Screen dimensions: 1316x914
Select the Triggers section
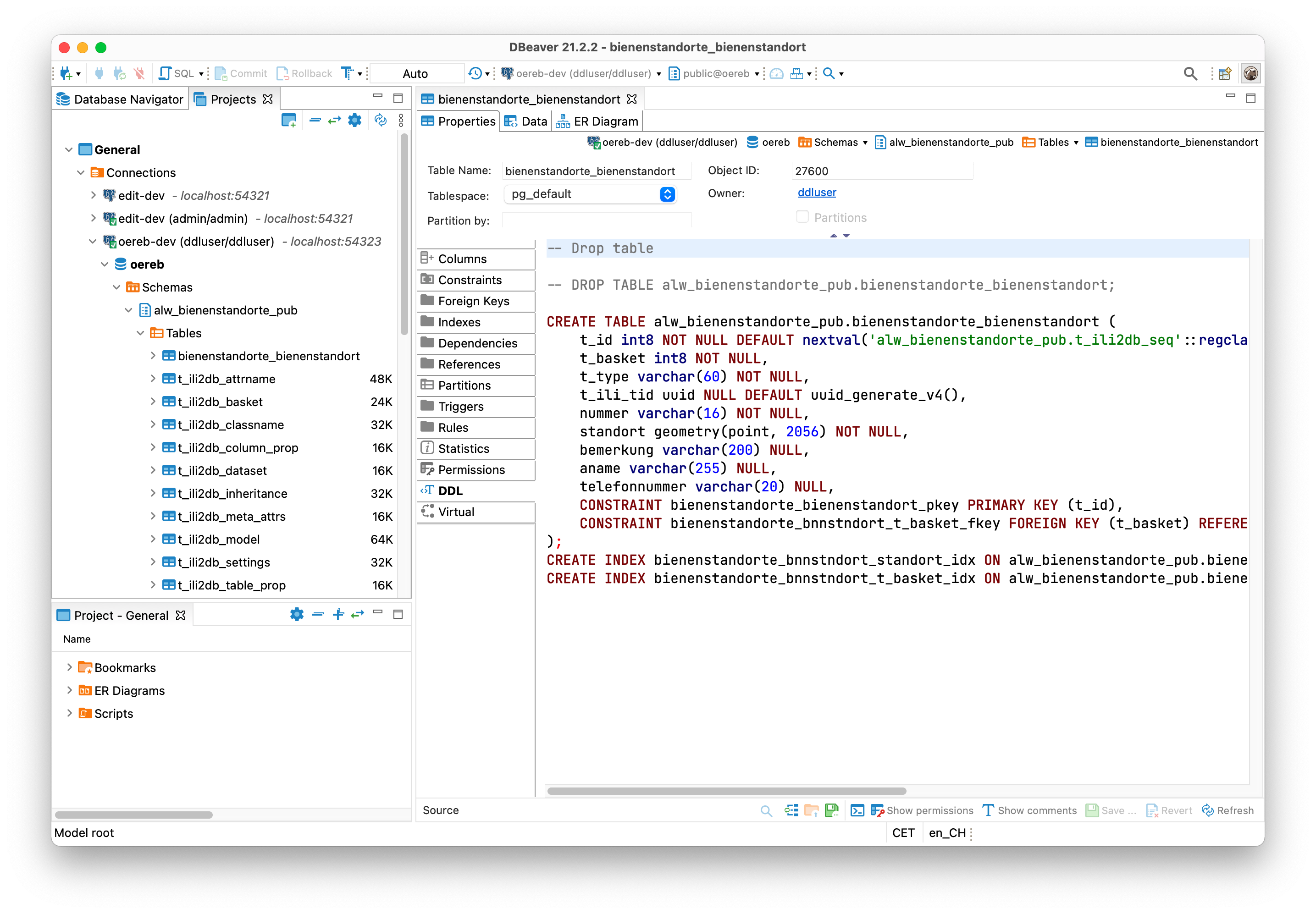point(476,407)
